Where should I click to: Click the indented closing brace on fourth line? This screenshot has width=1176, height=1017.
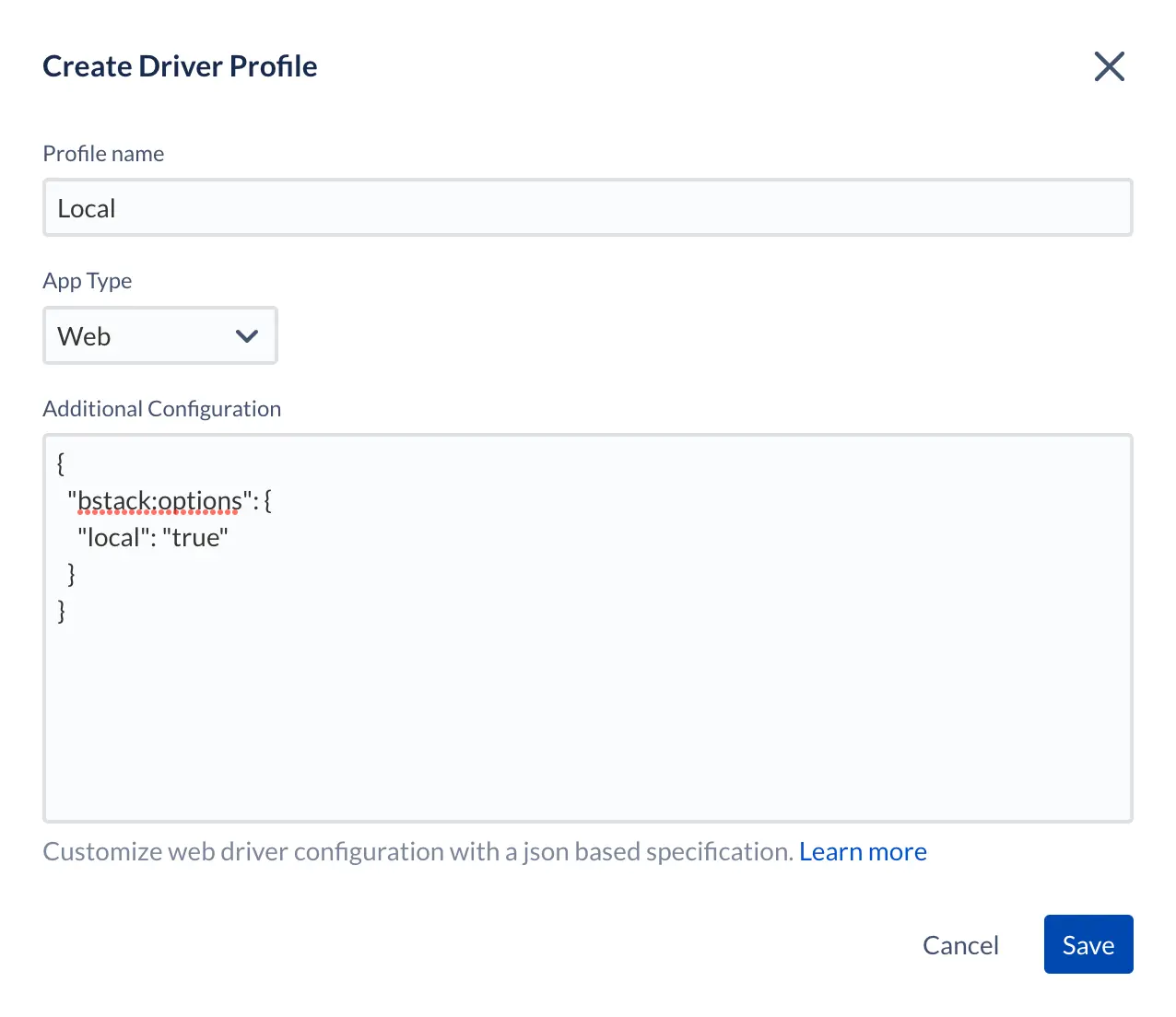click(72, 574)
